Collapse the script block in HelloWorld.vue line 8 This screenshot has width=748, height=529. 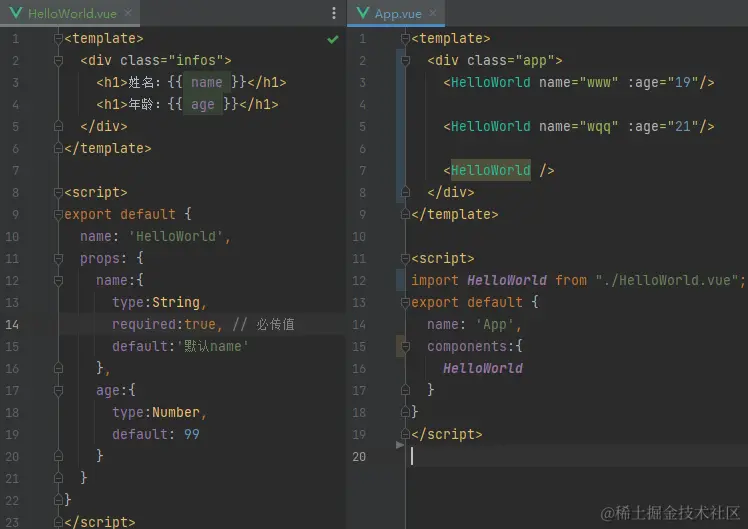point(58,193)
